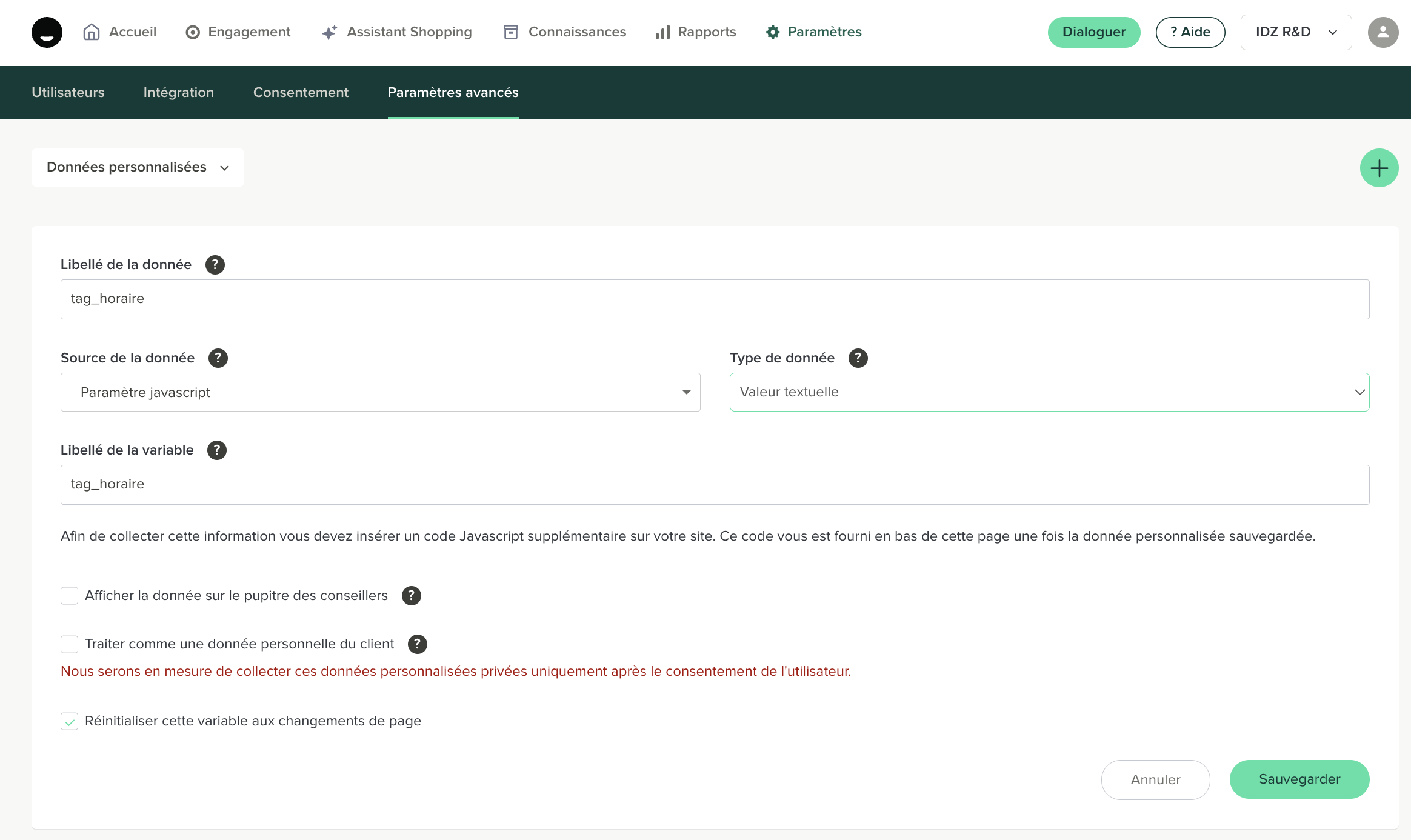Open the user profile avatar icon
Viewport: 1411px width, 840px height.
1383,32
